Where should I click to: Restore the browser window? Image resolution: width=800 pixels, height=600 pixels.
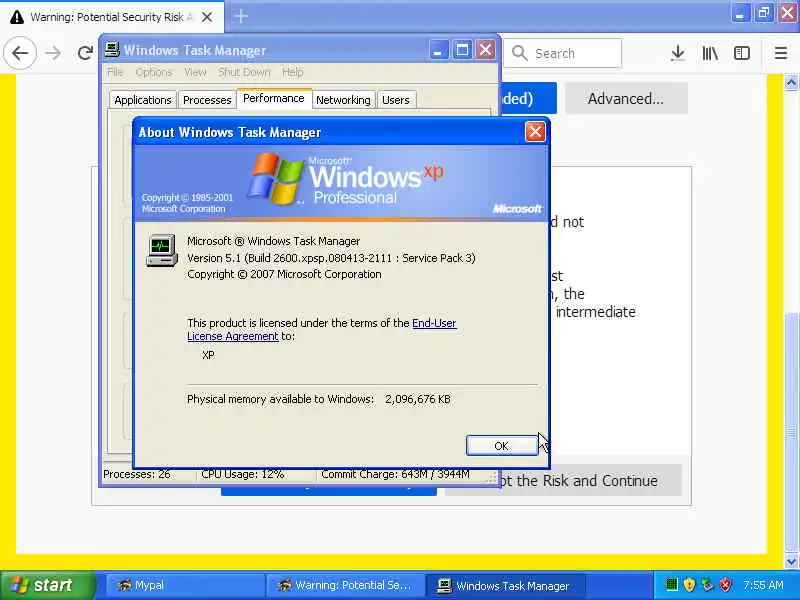(x=764, y=13)
